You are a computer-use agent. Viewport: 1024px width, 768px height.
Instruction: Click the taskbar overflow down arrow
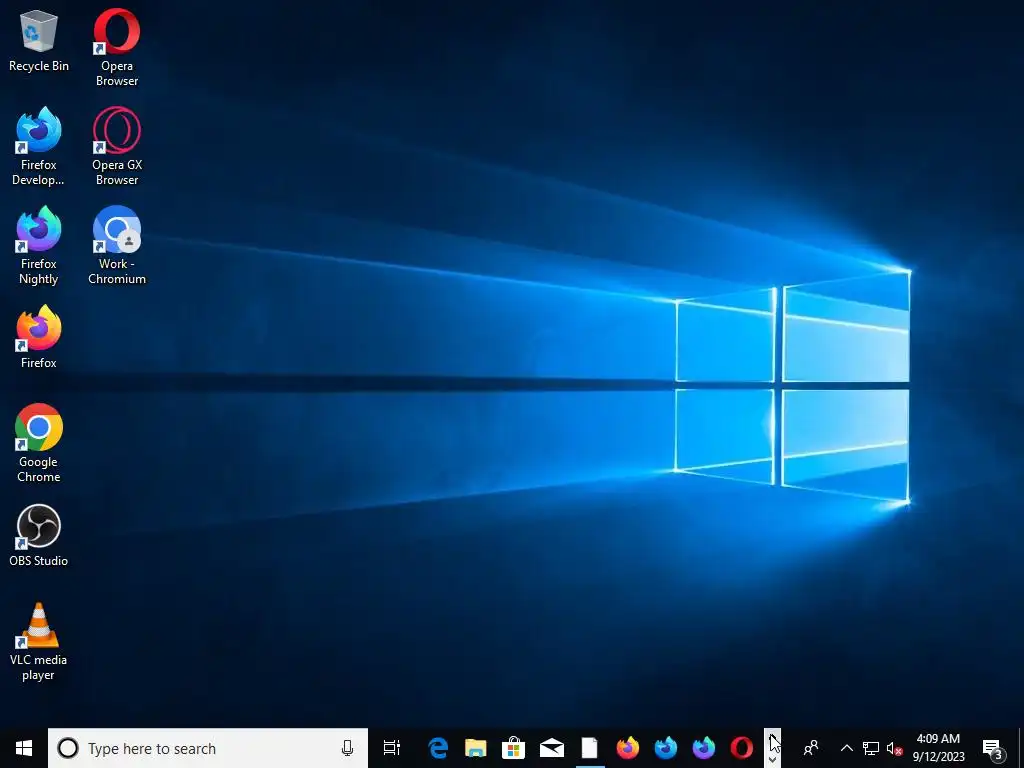[773, 759]
